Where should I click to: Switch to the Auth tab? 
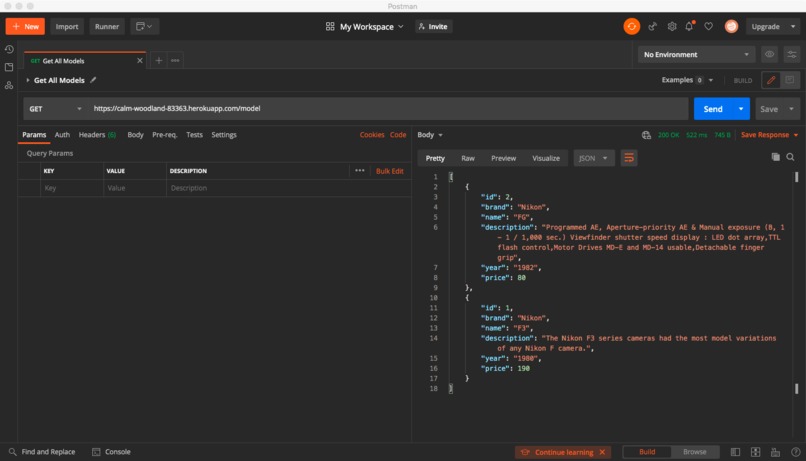pos(62,135)
